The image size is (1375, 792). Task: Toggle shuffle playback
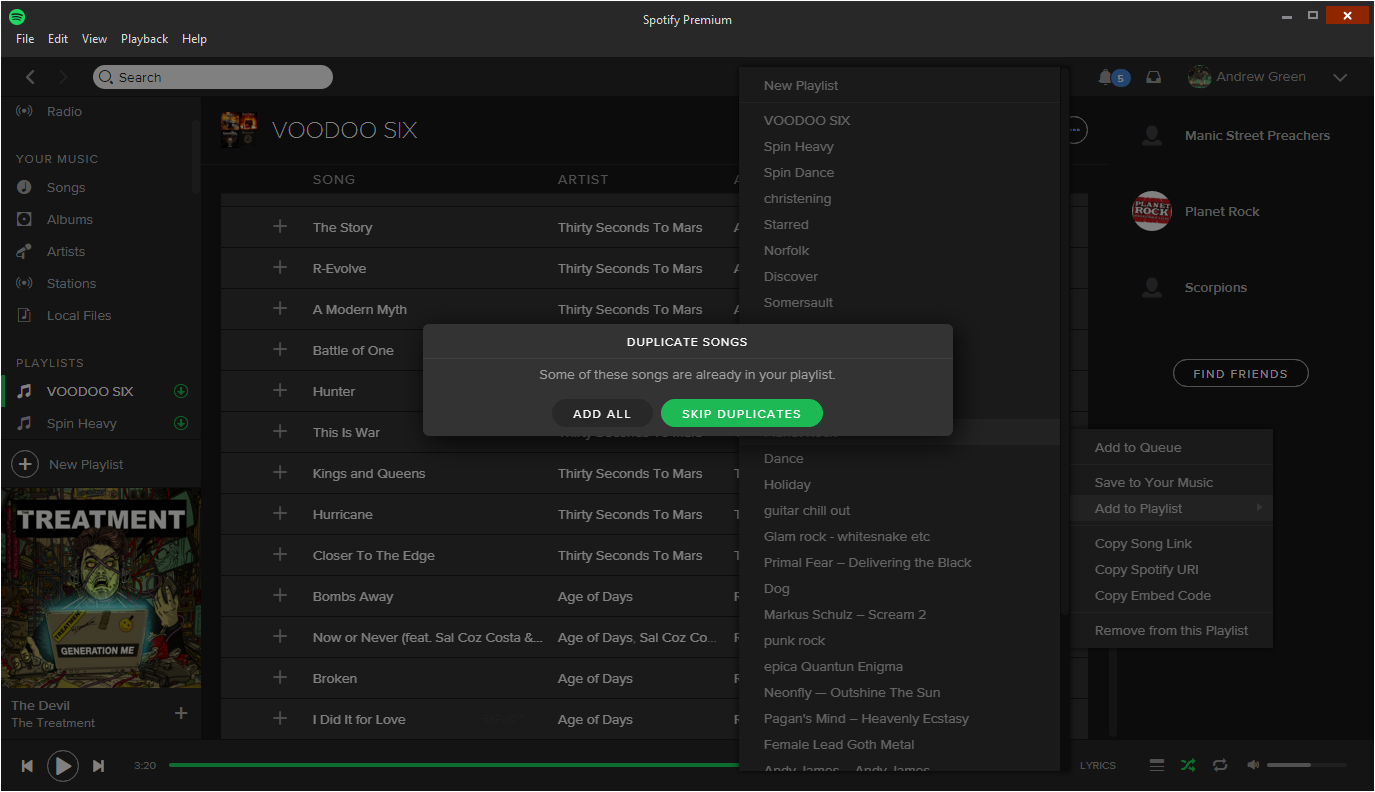tap(1187, 765)
